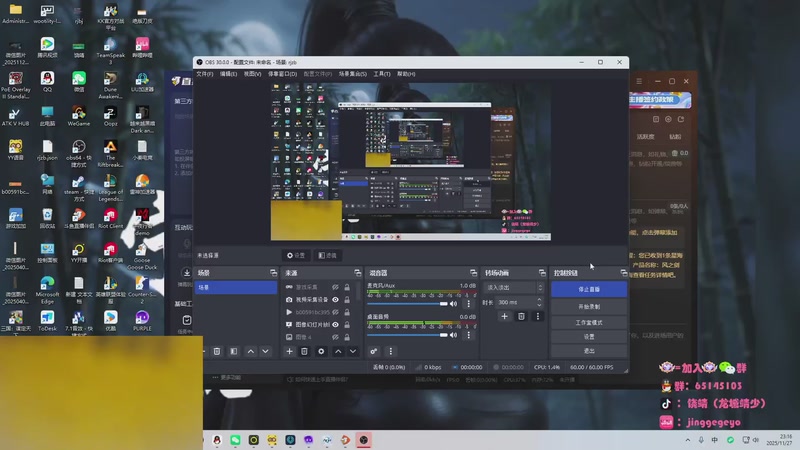The width and height of the screenshot is (800, 450).
Task: Mute the 麦克风/Aux audio channel
Action: click(454, 304)
